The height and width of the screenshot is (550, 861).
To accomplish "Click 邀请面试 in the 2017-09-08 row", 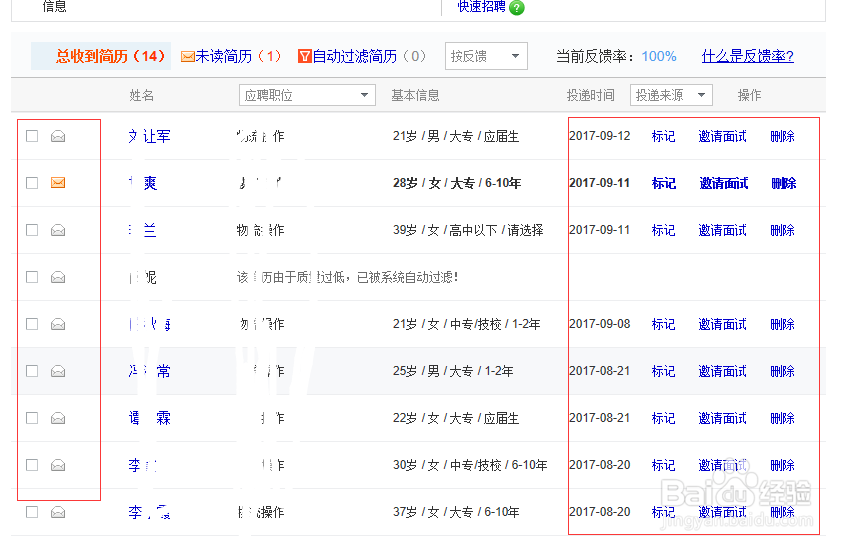I will [x=722, y=324].
